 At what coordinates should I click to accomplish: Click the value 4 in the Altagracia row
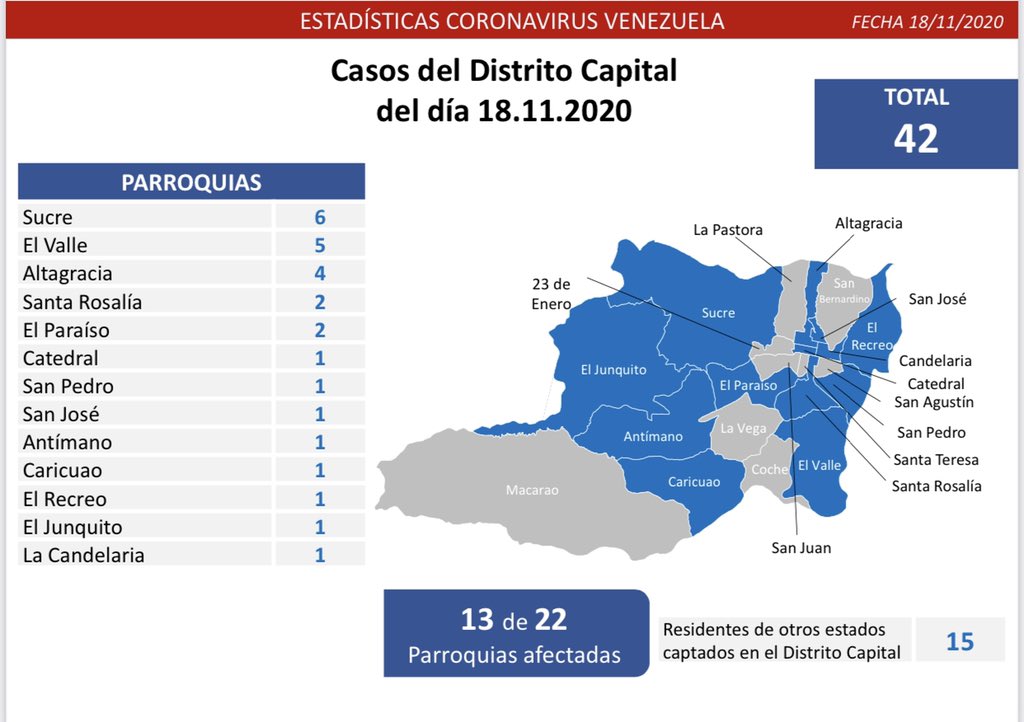point(320,273)
